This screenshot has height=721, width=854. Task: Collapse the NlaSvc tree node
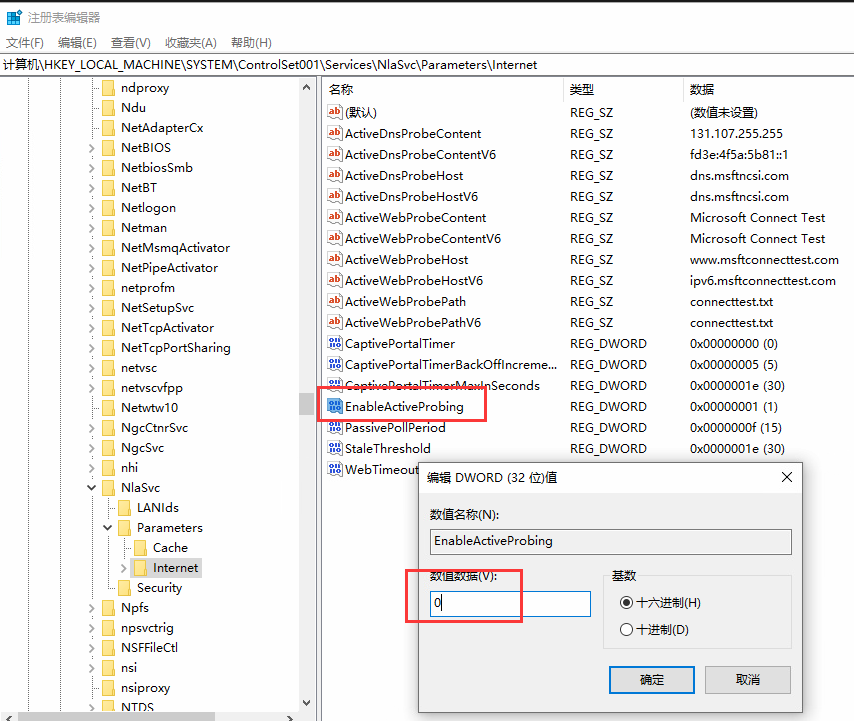coord(92,488)
